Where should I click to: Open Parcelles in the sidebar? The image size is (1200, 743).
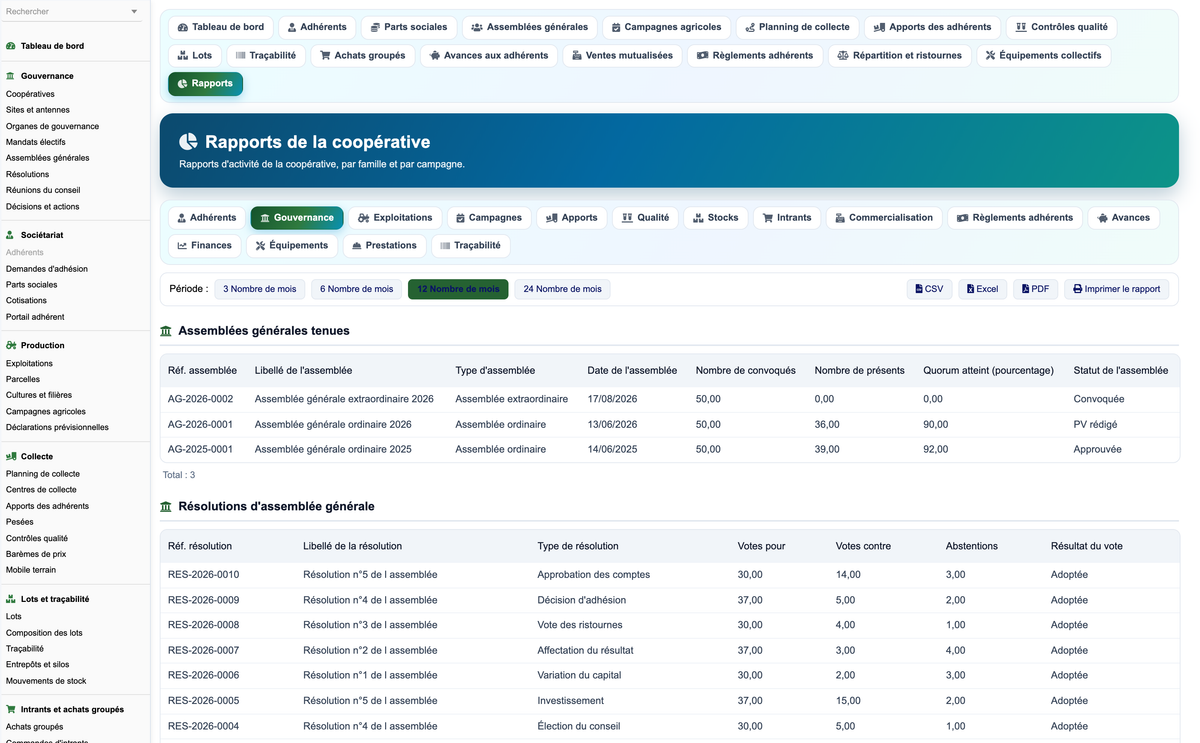click(23, 379)
